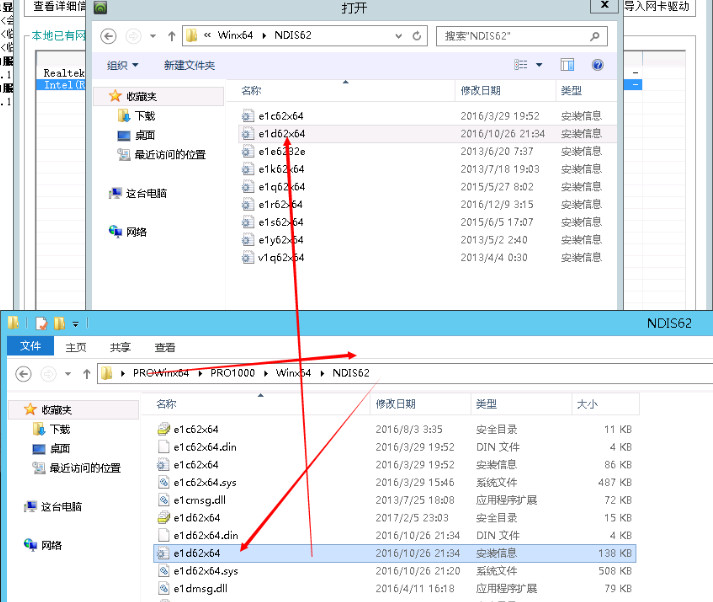Click the back arrow in Open dialog
This screenshot has width=713, height=602.
(111, 36)
